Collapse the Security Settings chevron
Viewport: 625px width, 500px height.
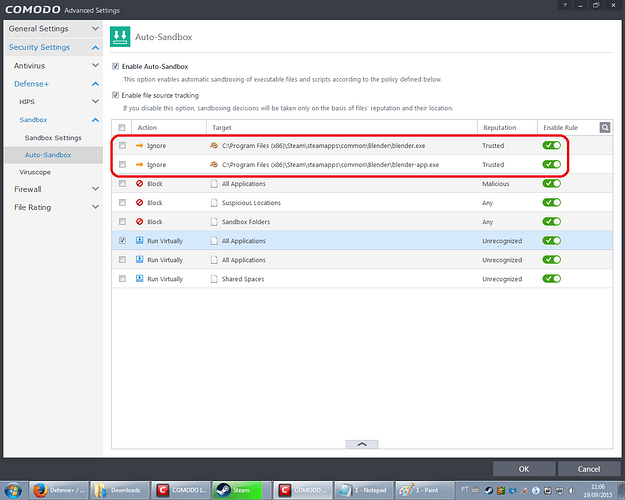[95, 47]
